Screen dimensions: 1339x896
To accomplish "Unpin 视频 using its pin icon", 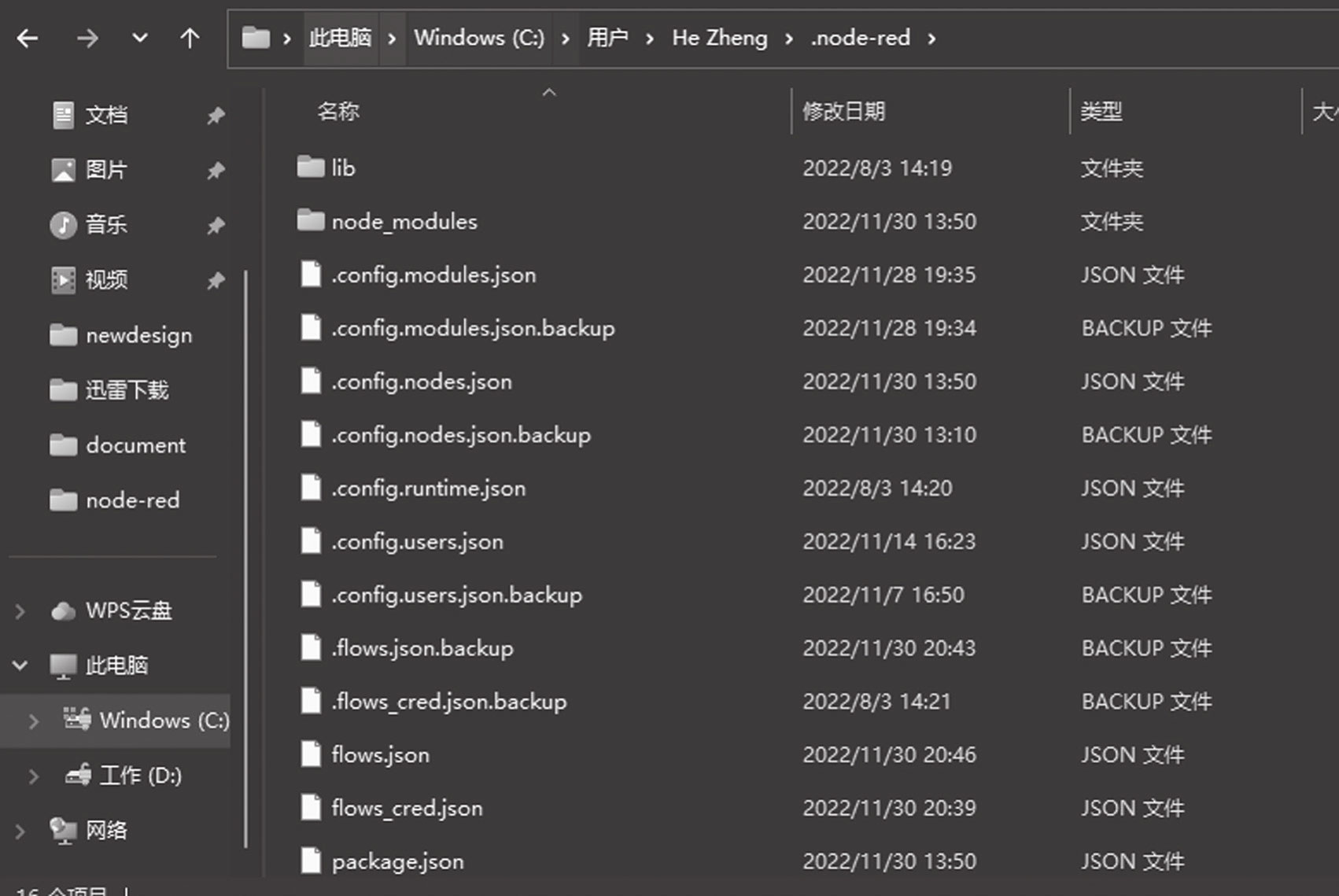I will coord(216,281).
